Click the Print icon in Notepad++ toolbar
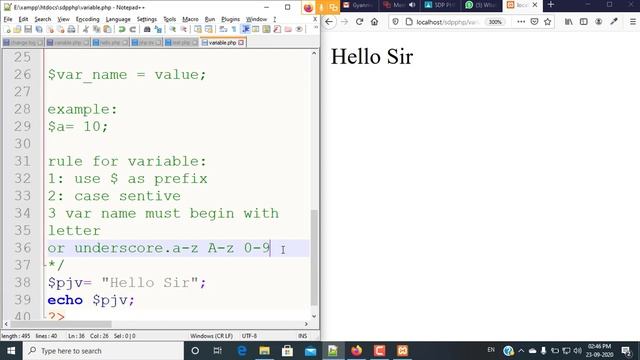The width and height of the screenshot is (640, 360). click(71, 29)
